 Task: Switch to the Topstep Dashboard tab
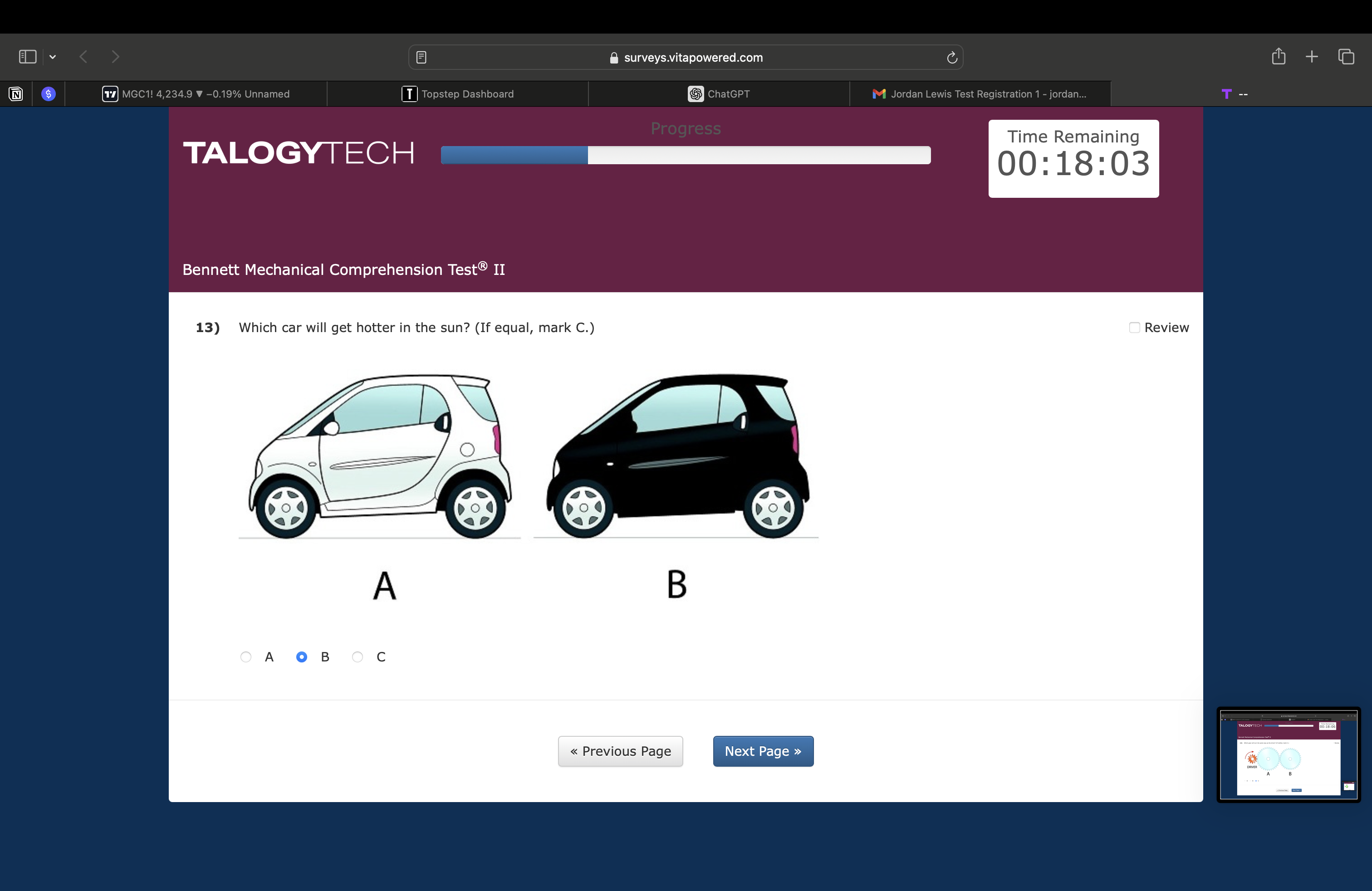tap(458, 94)
